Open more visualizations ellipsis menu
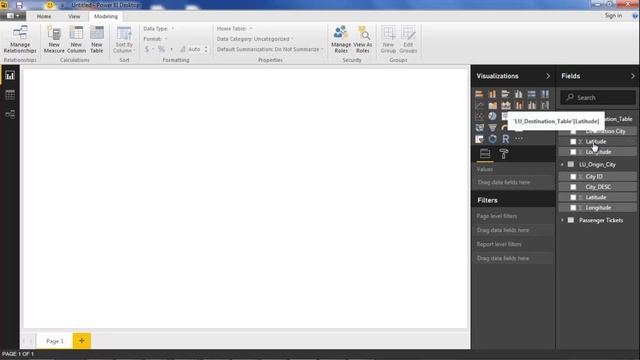 click(518, 139)
